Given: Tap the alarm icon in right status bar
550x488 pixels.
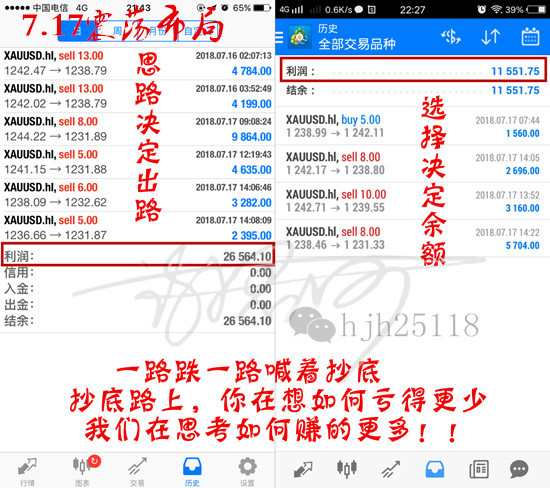Looking at the screenshot, I should [x=482, y=9].
